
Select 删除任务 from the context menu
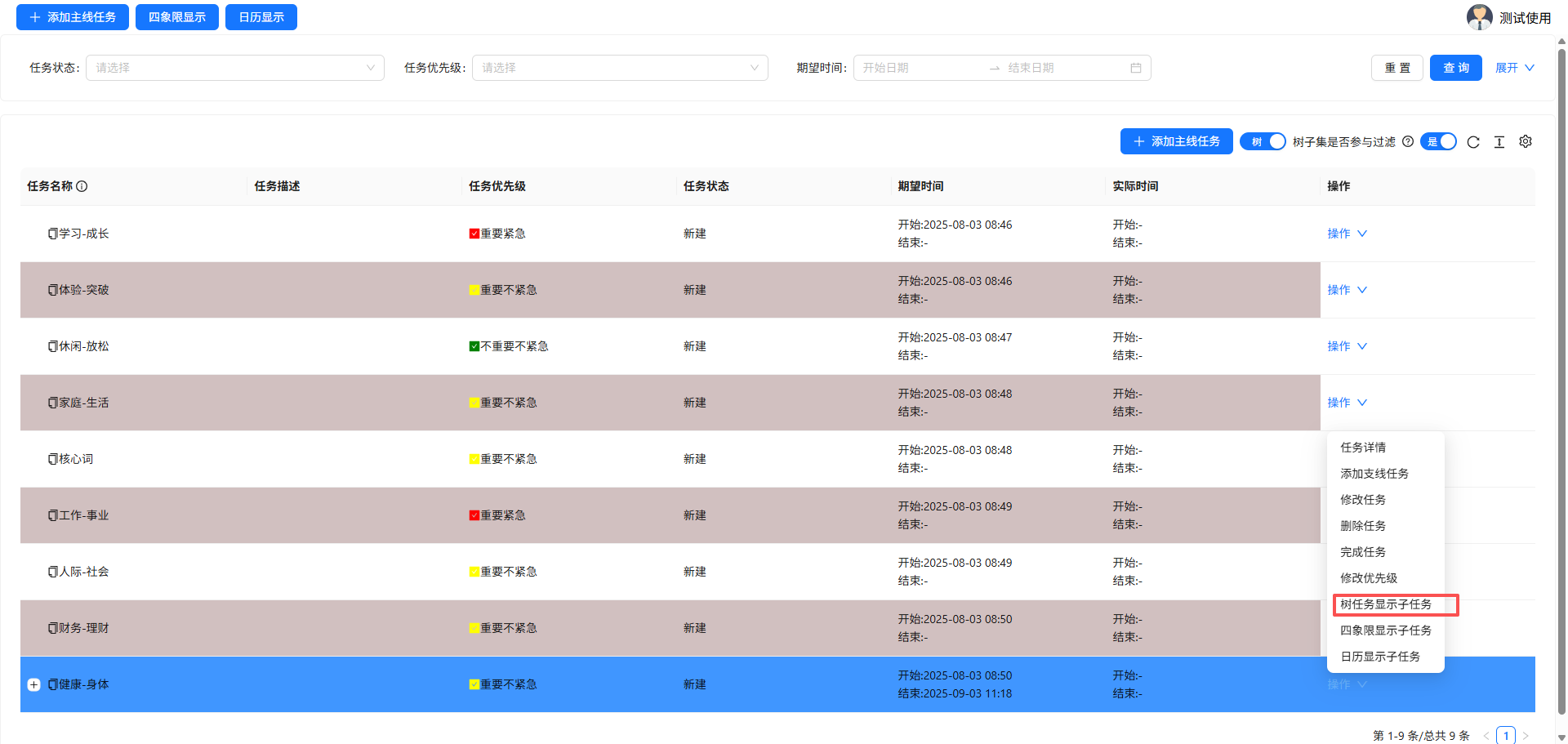point(1362,525)
